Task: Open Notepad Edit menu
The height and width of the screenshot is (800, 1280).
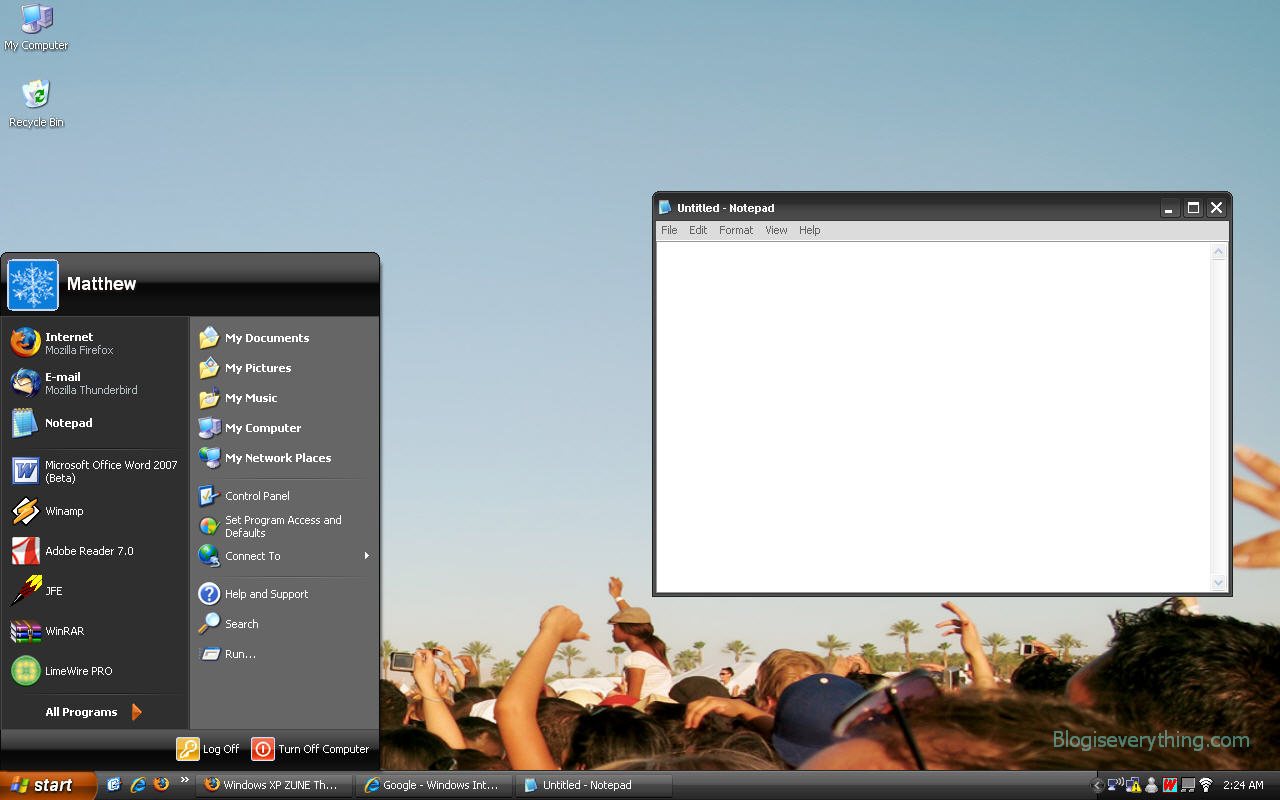Action: (698, 230)
